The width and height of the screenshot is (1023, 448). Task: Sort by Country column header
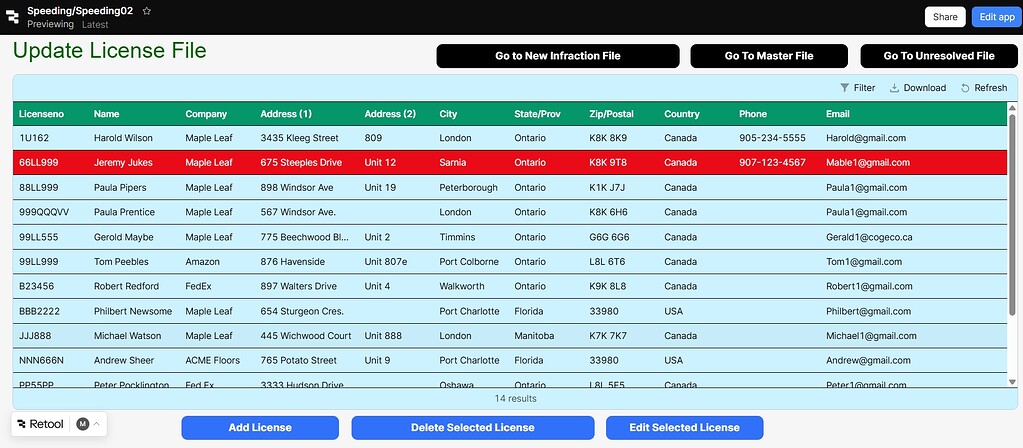(682, 114)
